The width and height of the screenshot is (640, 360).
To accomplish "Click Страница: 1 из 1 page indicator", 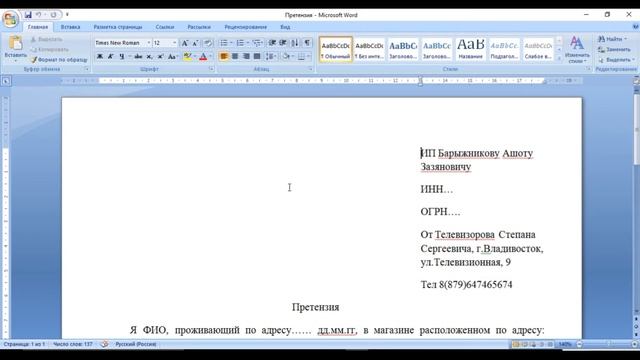I will [24, 344].
